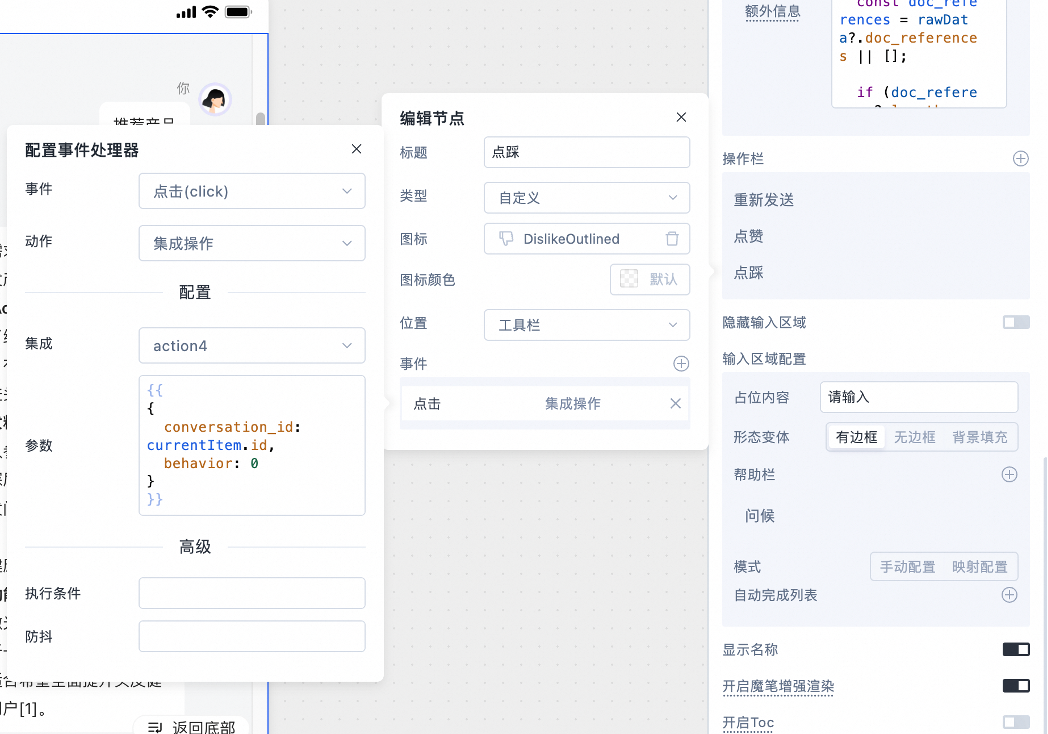Open the 图标颜色 默认 color picker
The image size is (1048, 734).
[x=650, y=279]
